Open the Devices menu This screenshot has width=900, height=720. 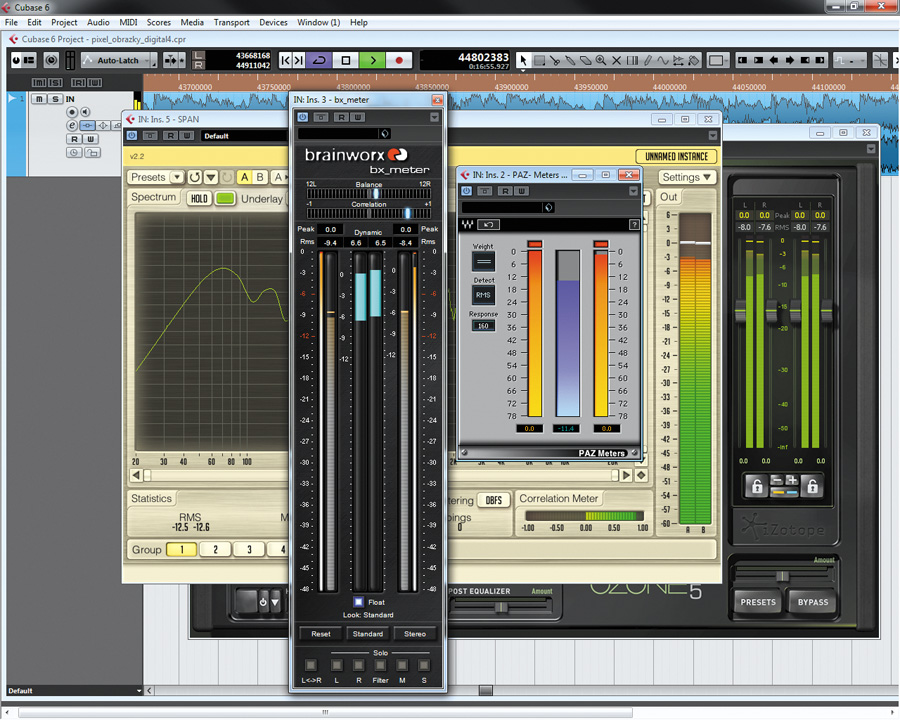[x=273, y=22]
